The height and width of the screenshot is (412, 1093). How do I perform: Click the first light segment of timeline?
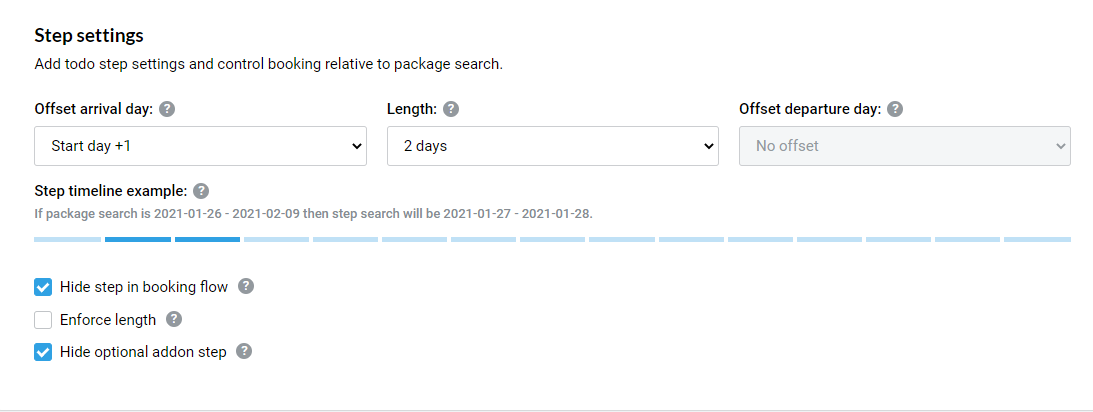click(x=68, y=240)
